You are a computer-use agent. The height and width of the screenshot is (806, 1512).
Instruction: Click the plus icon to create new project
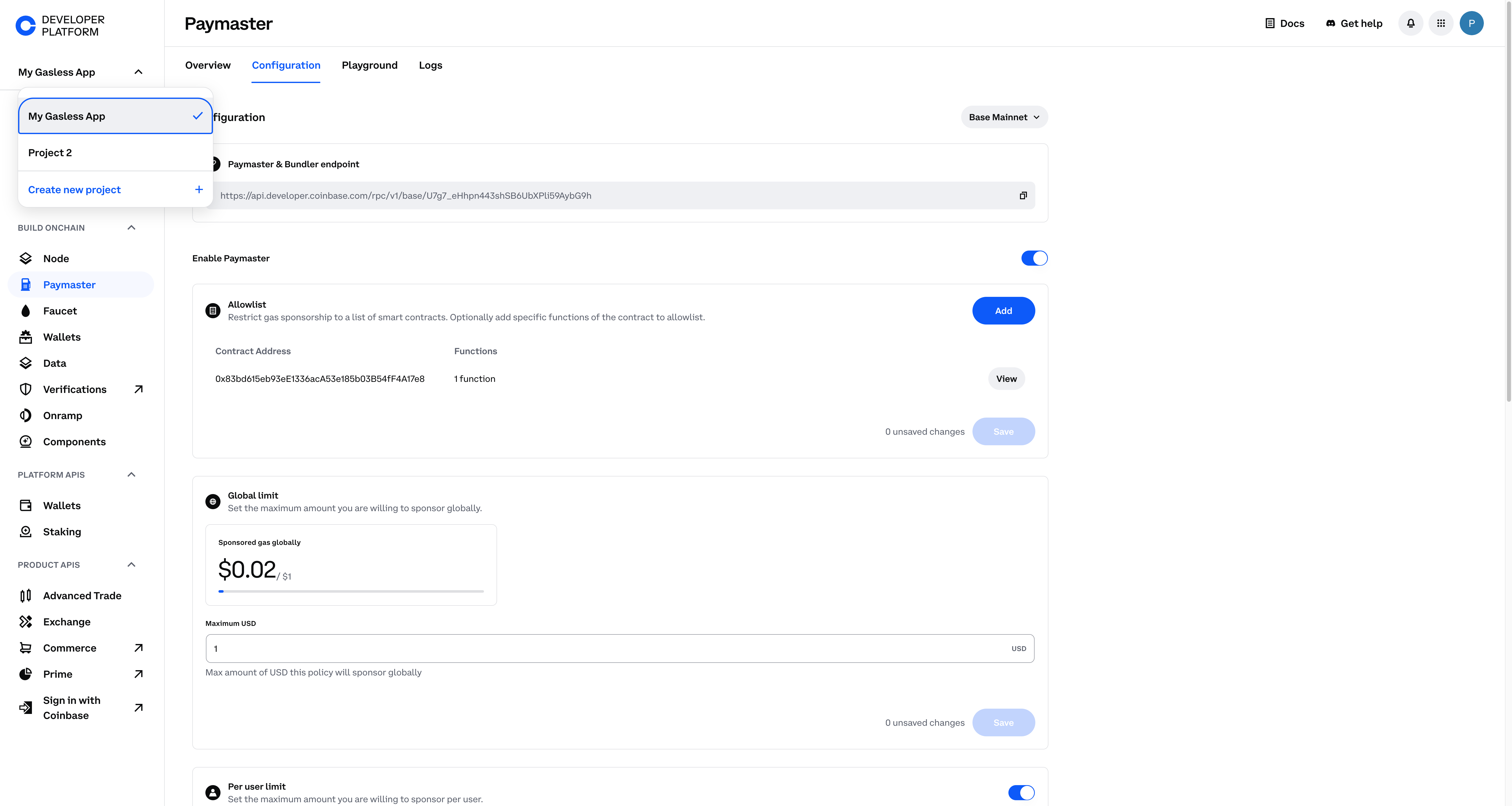tap(199, 190)
